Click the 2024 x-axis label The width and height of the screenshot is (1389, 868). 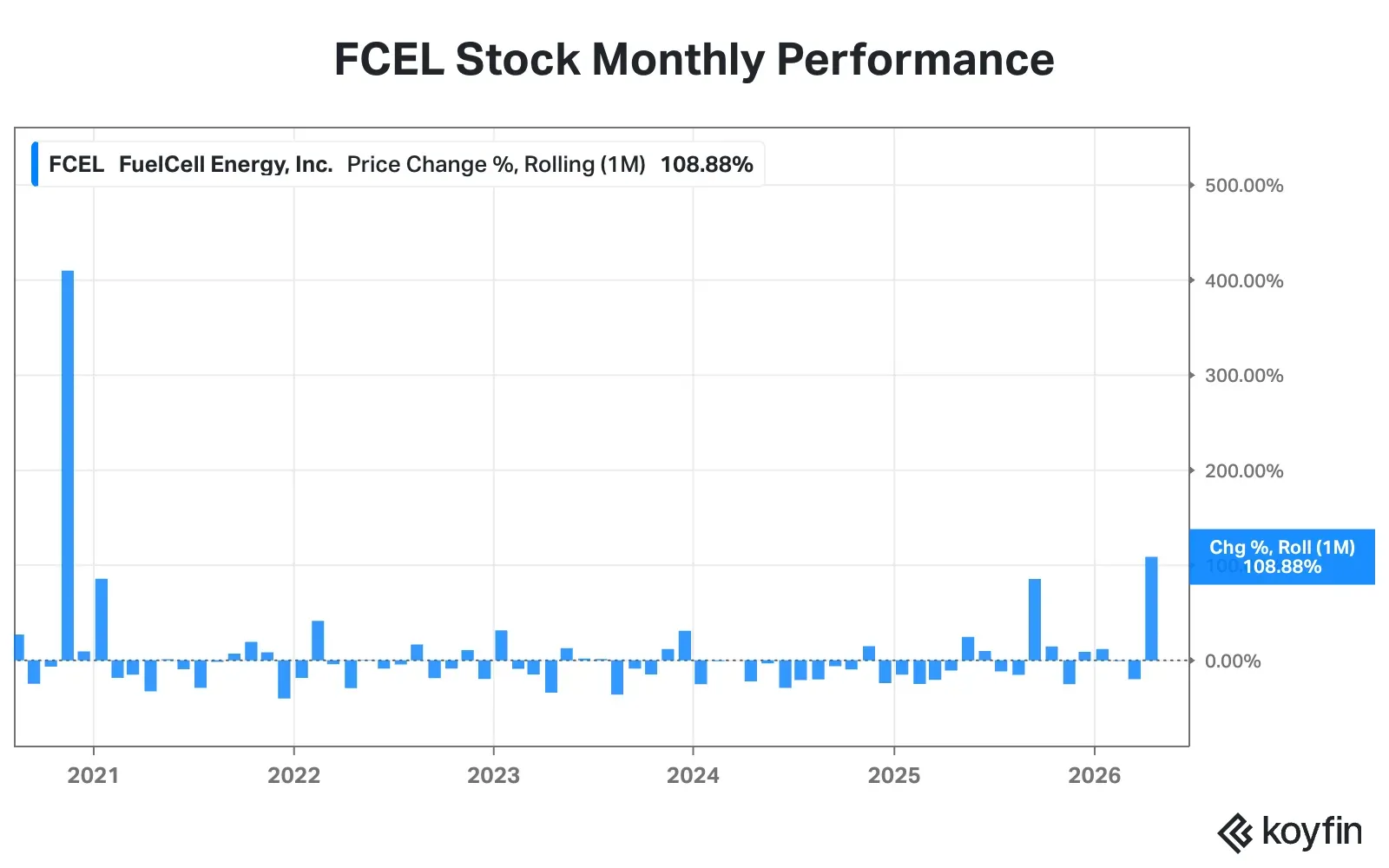point(693,775)
